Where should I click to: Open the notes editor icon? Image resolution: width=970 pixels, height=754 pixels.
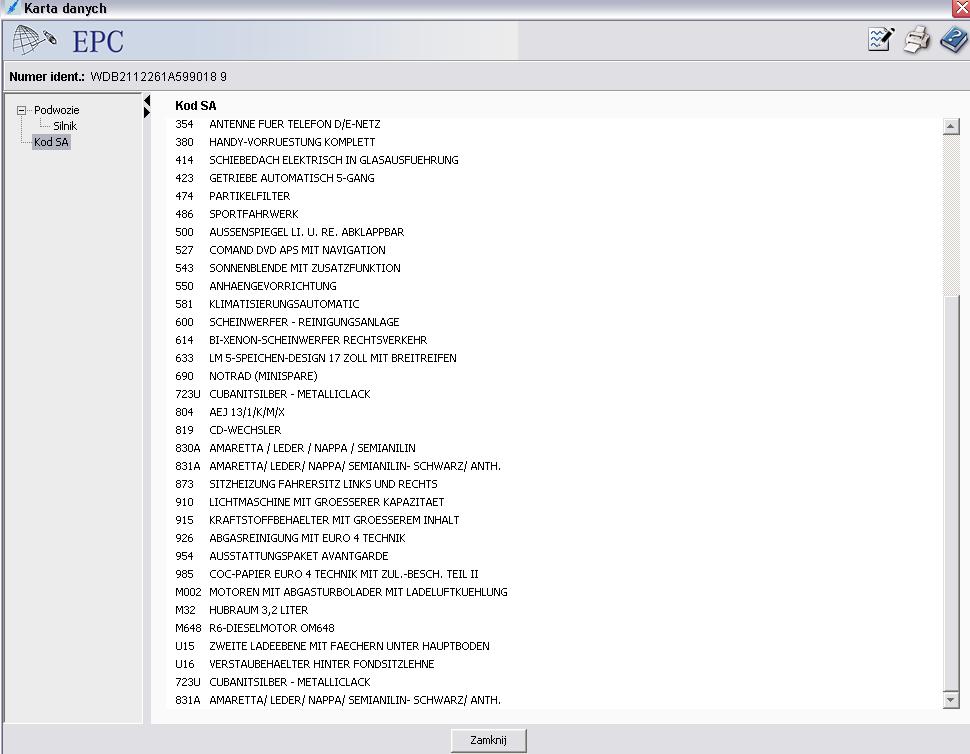tap(880, 40)
